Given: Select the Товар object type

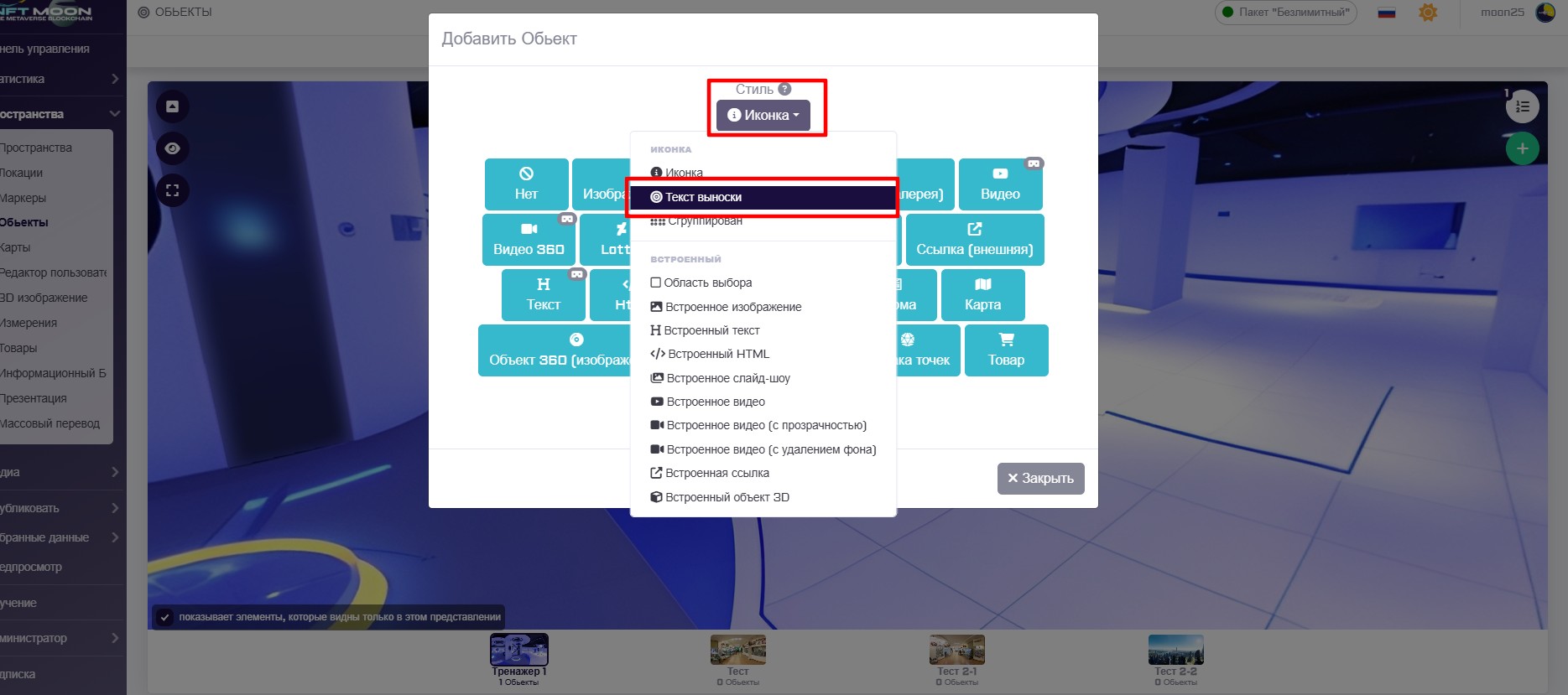Looking at the screenshot, I should click(x=1006, y=350).
